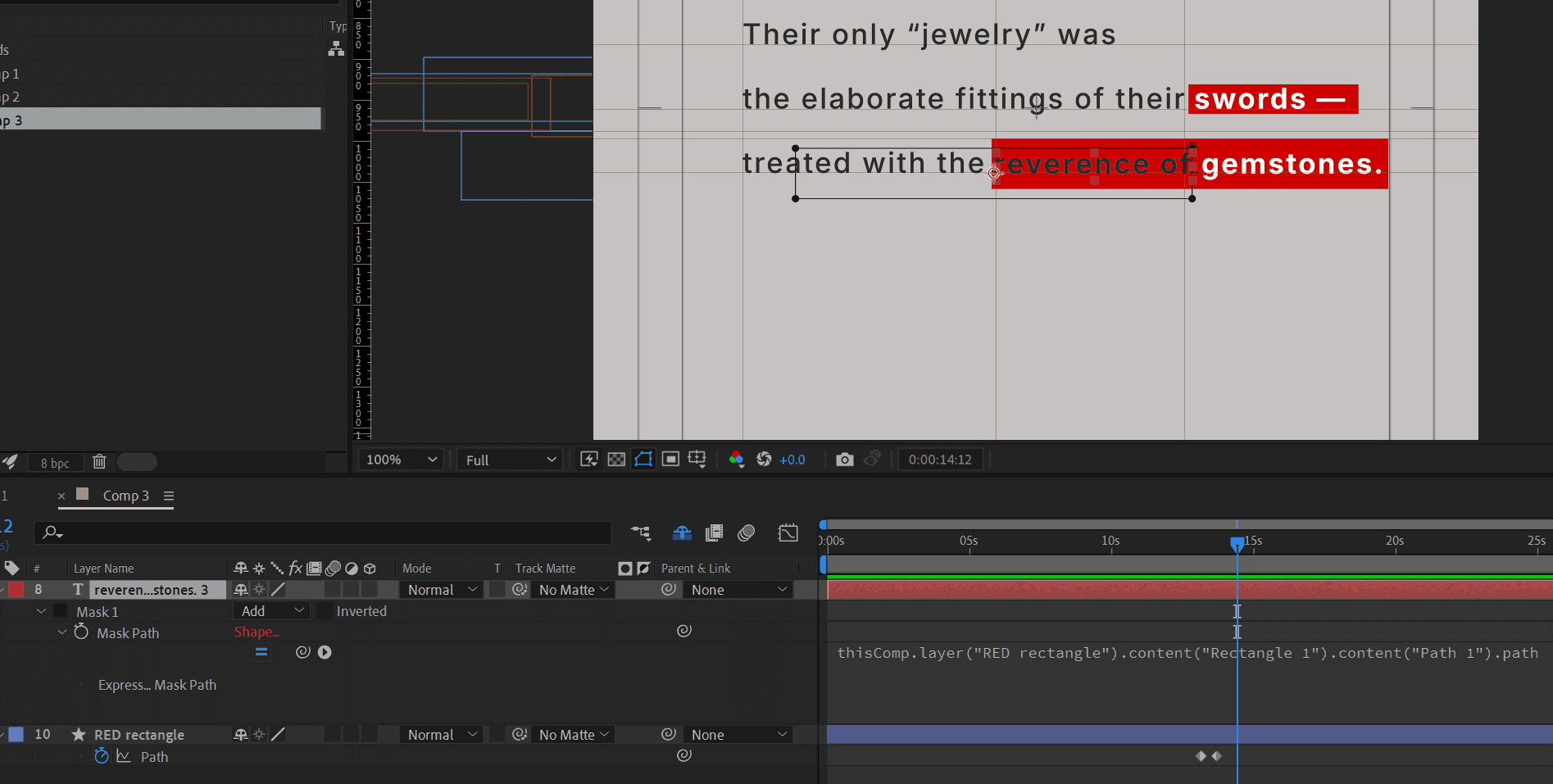Image resolution: width=1553 pixels, height=784 pixels.
Task: Toggle shy switch on reveren...stones. 3 layer
Action: tap(240, 590)
